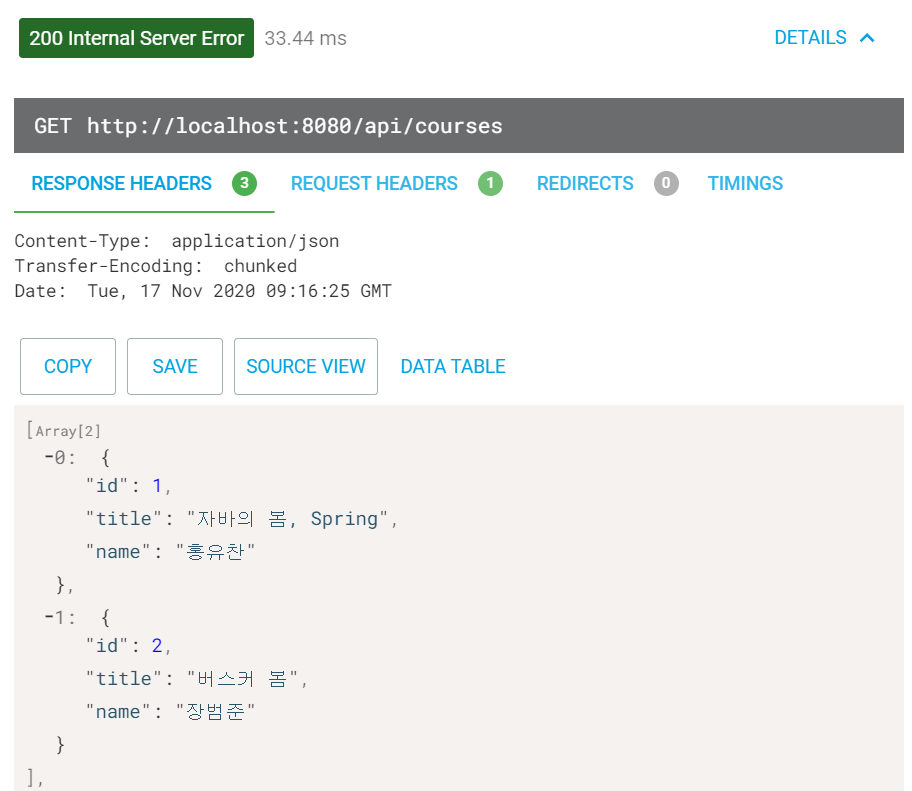Collapse the DETAILS chevron arrow
This screenshot has height=791, width=912.
tap(867, 38)
